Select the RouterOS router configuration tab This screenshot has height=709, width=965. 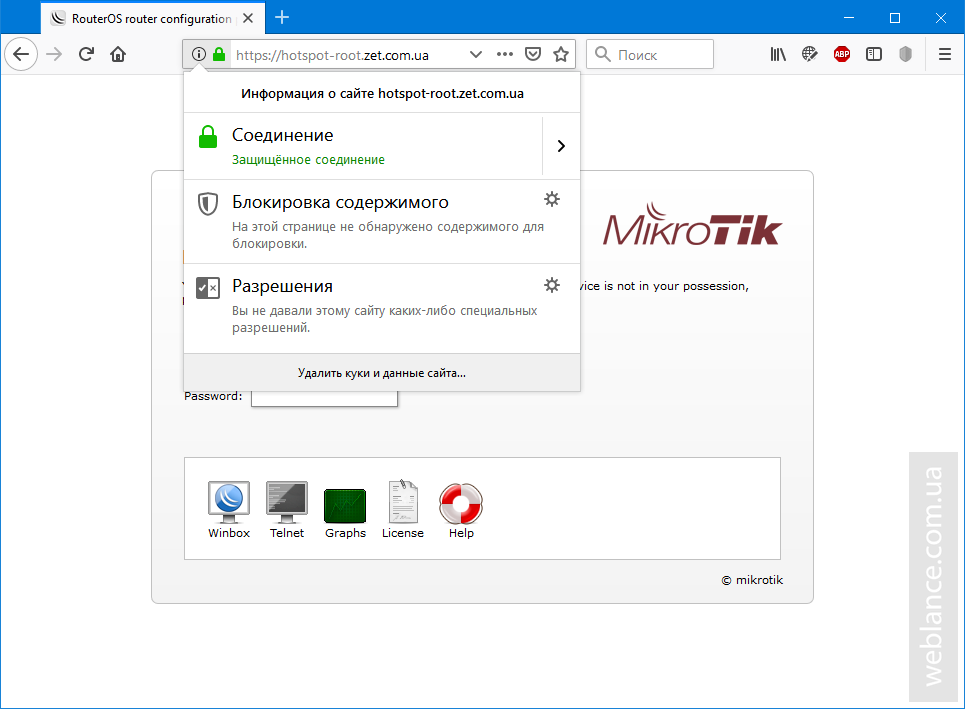153,18
